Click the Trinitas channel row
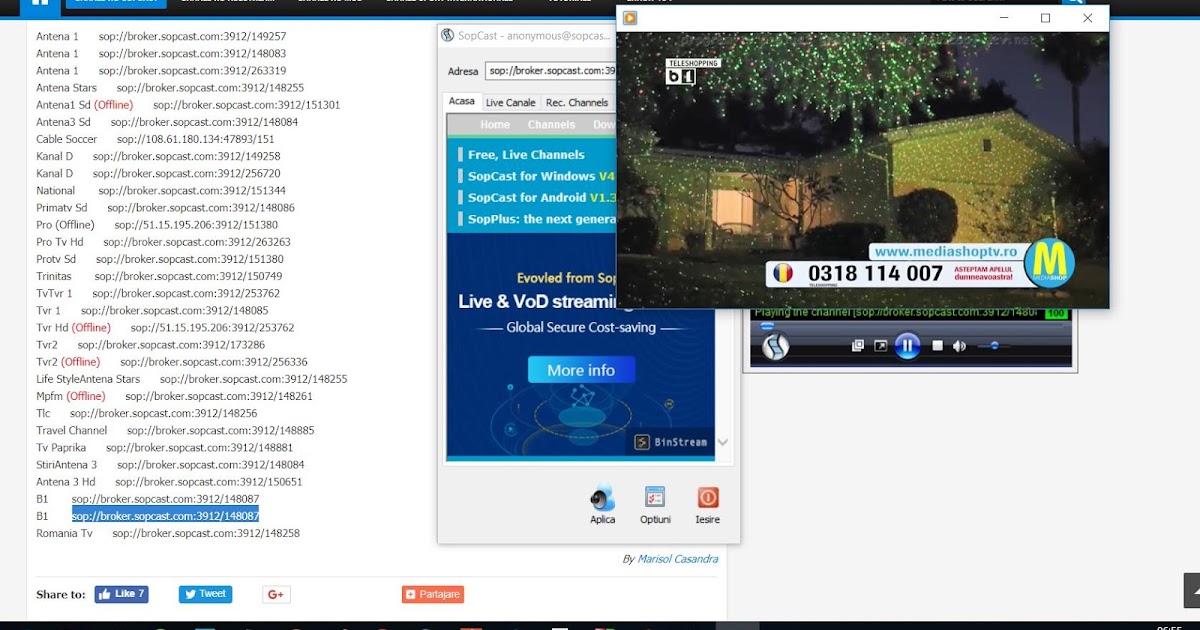This screenshot has height=630, width=1200. click(x=159, y=276)
